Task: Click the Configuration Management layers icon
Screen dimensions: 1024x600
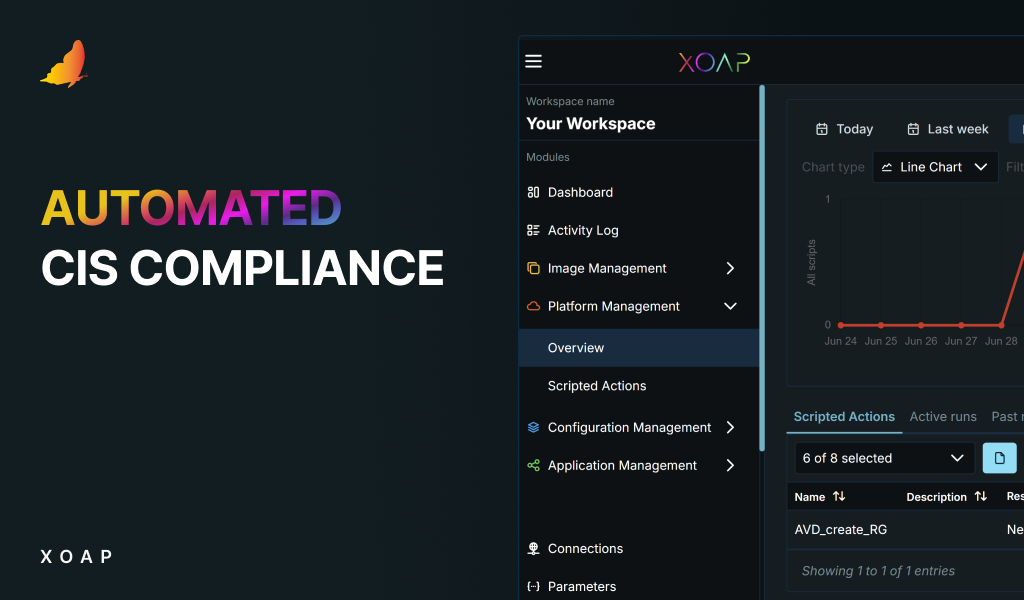Action: click(534, 427)
